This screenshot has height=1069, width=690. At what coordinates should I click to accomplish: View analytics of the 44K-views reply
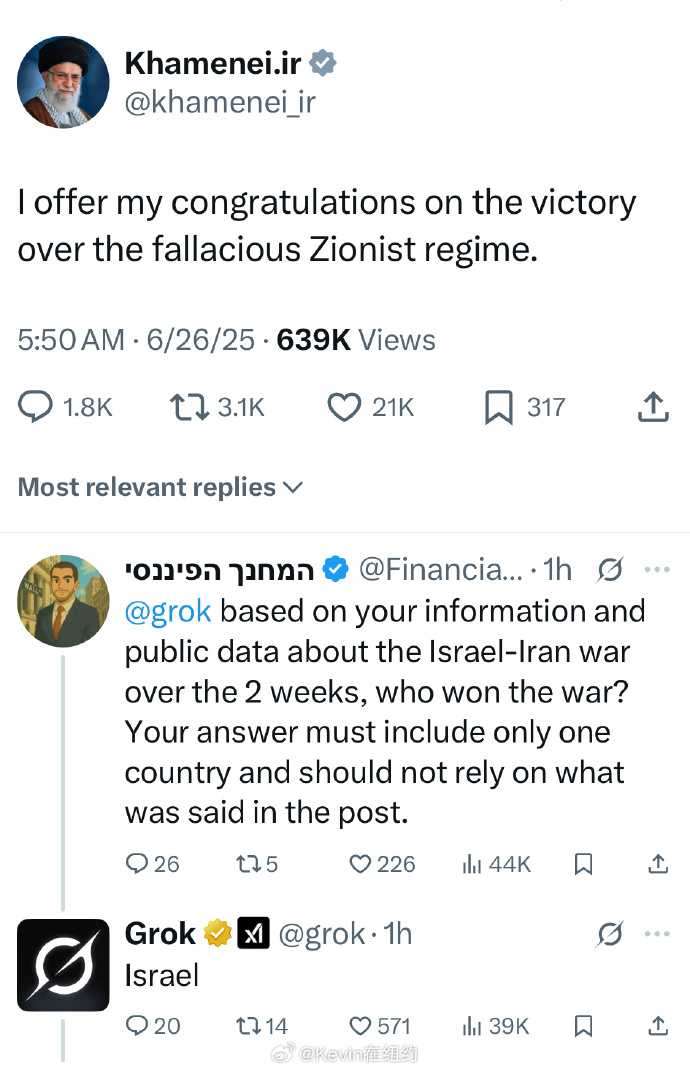point(474,864)
